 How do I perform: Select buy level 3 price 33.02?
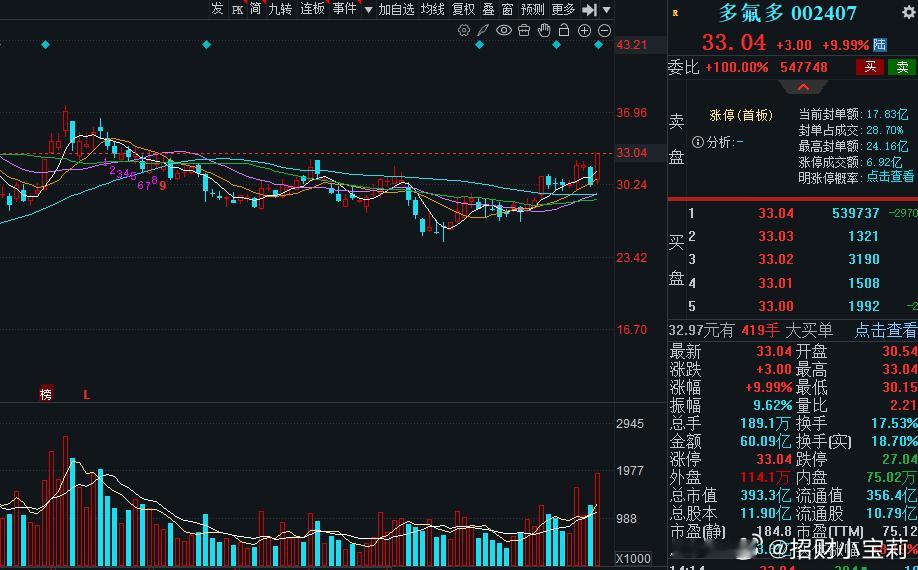[x=776, y=259]
